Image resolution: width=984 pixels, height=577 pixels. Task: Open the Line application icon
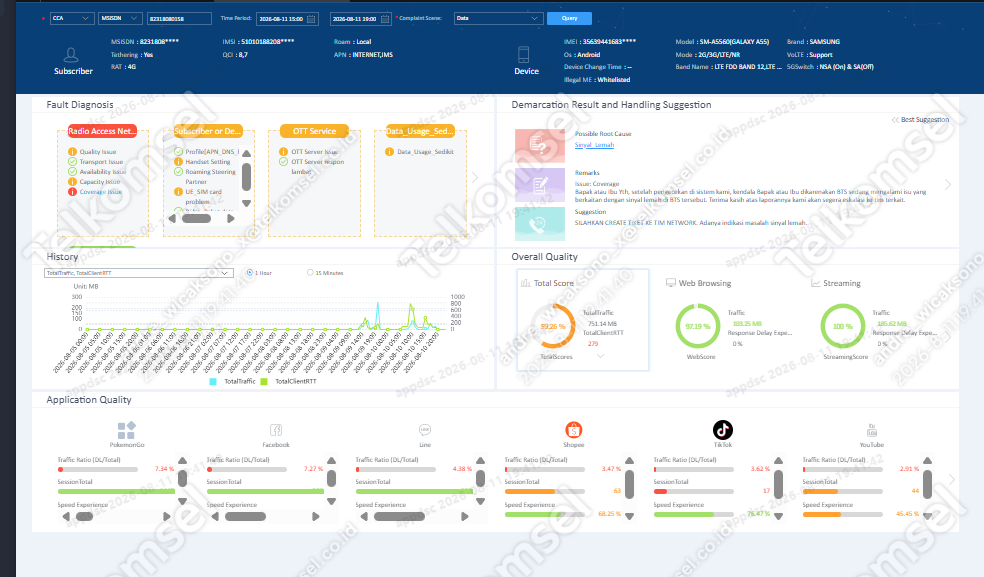coord(425,430)
